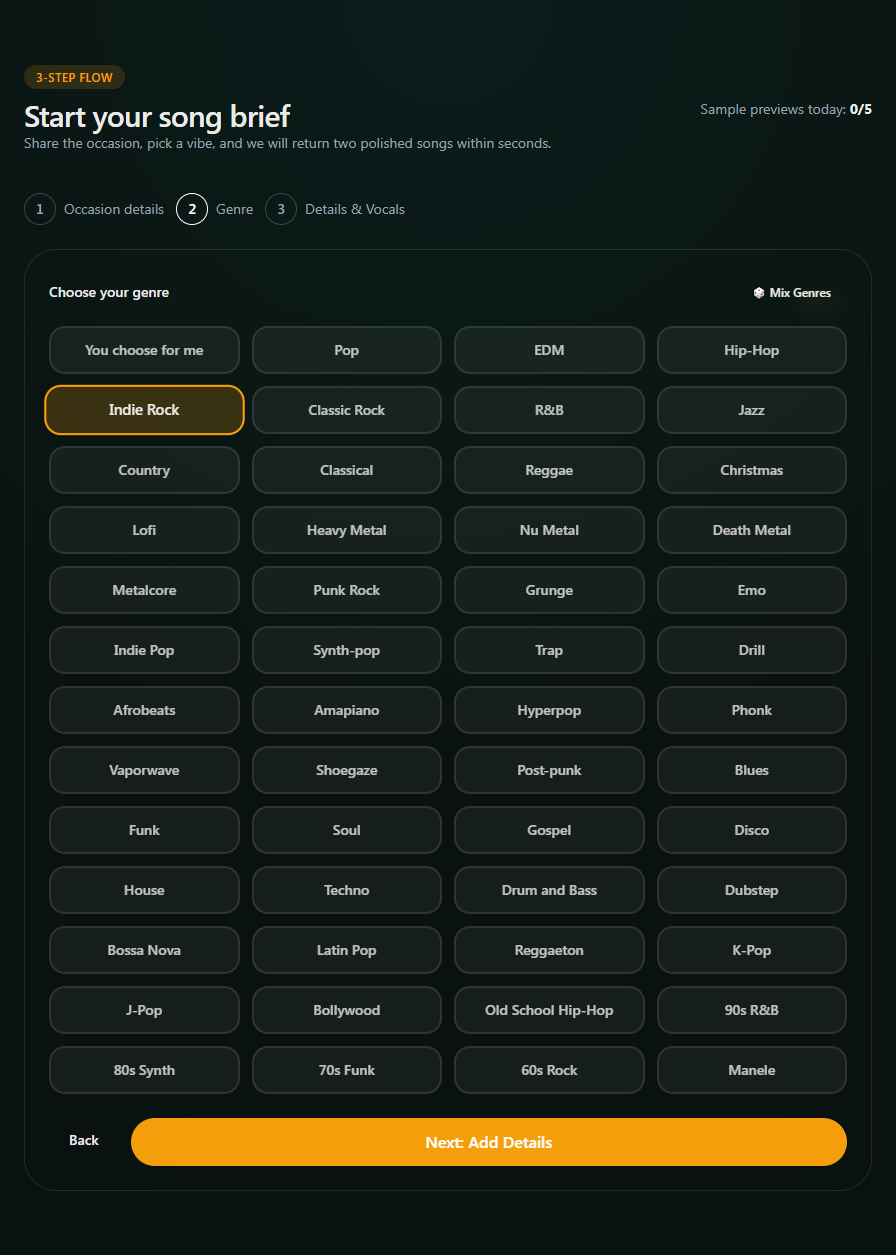Pick the Jazz genre
Viewport: 896px width, 1255px height.
(752, 410)
